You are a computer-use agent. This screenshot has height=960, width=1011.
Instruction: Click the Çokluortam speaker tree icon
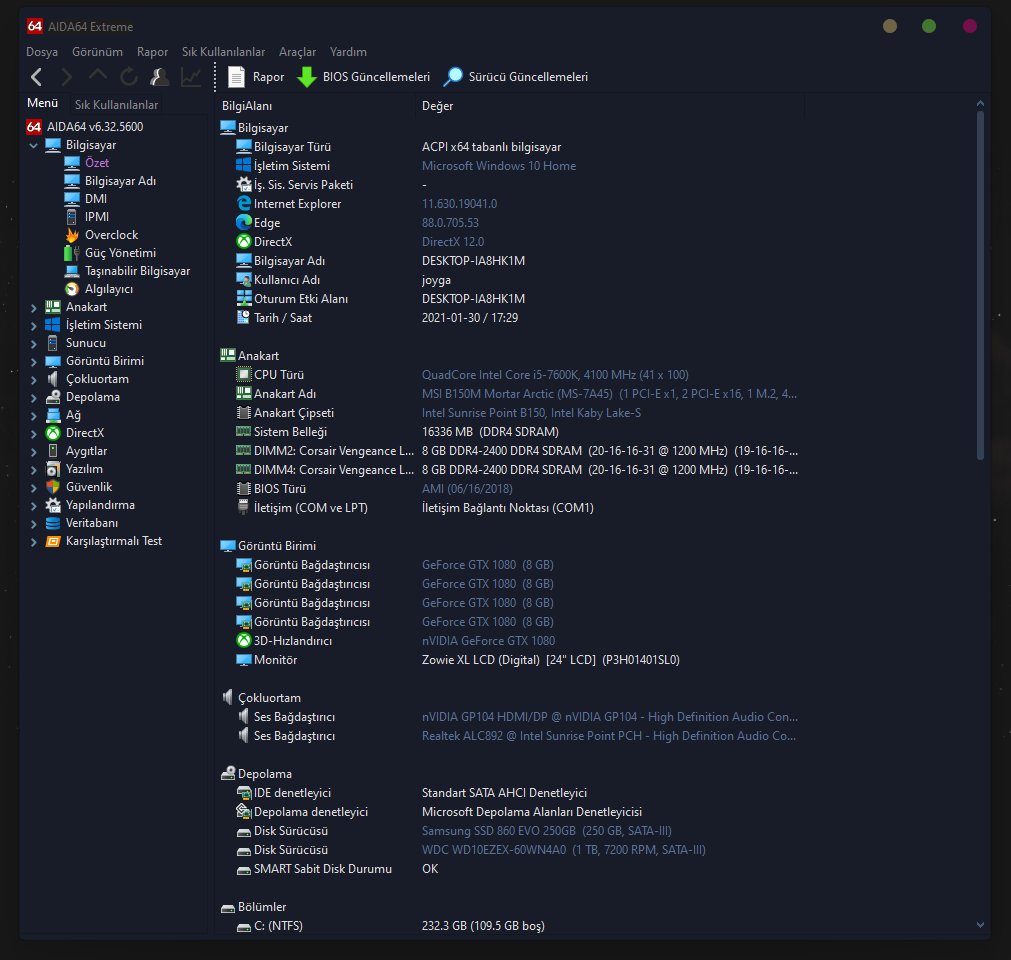point(53,379)
